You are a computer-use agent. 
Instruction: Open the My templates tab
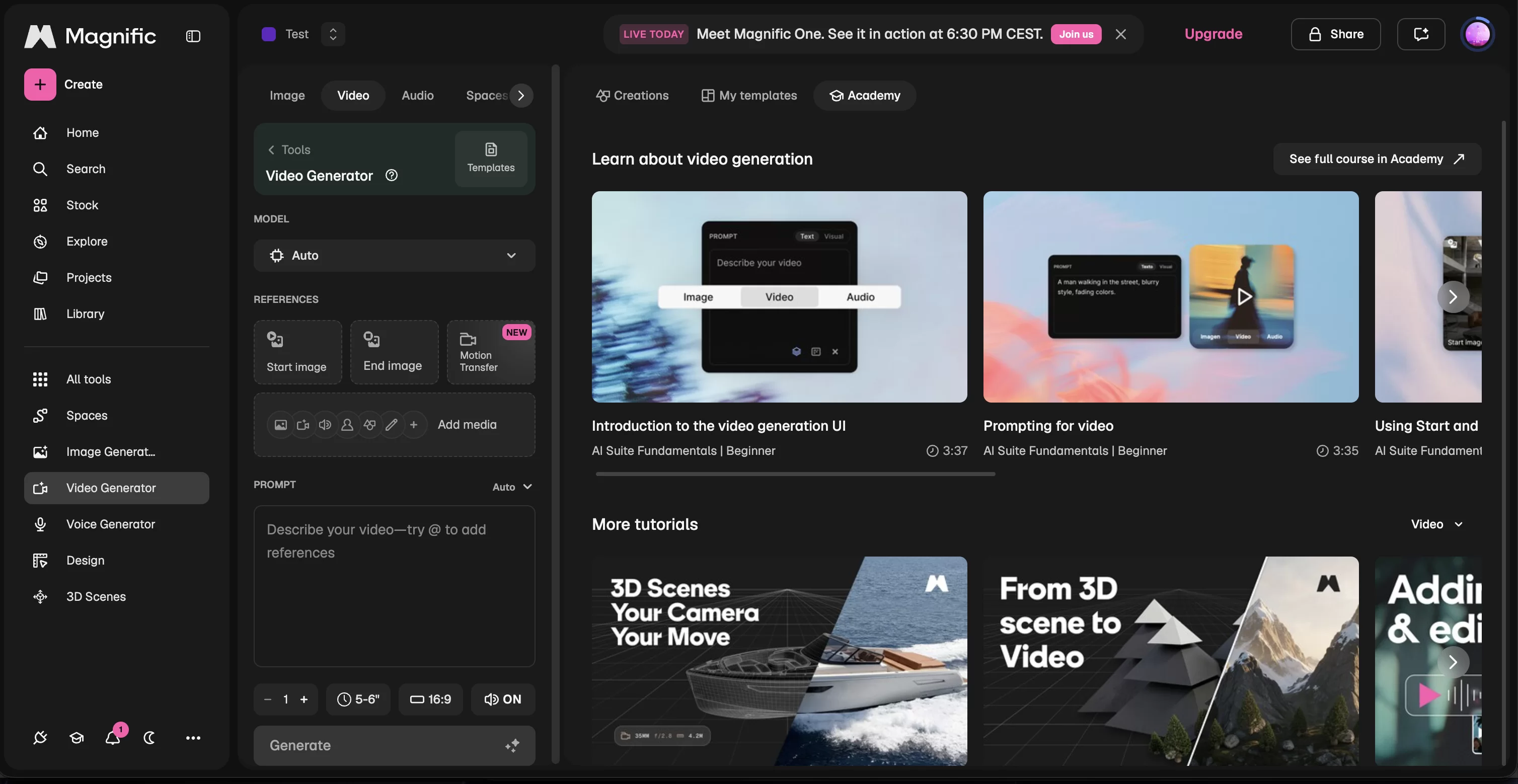(749, 96)
